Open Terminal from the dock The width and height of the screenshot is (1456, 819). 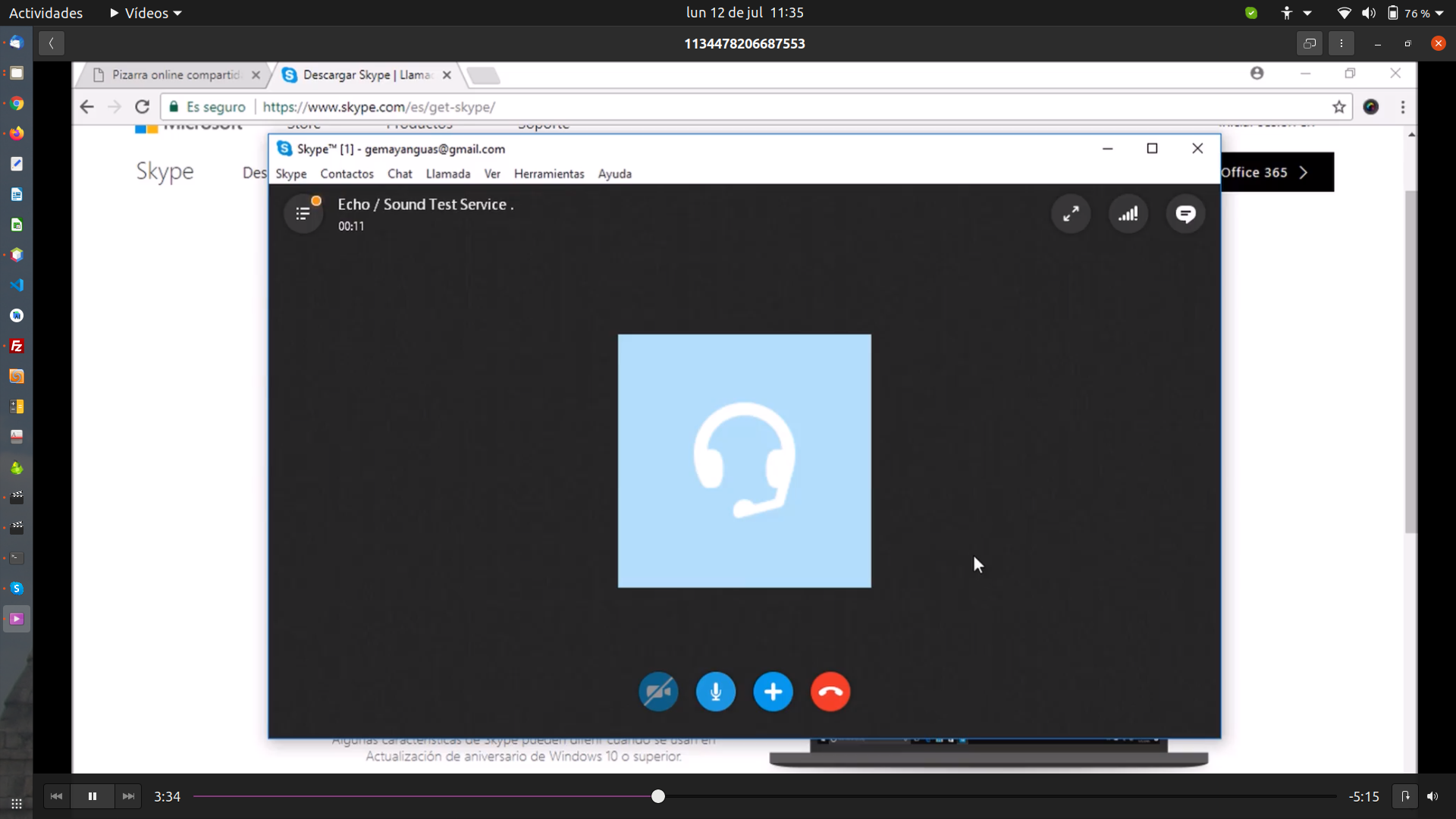17,558
